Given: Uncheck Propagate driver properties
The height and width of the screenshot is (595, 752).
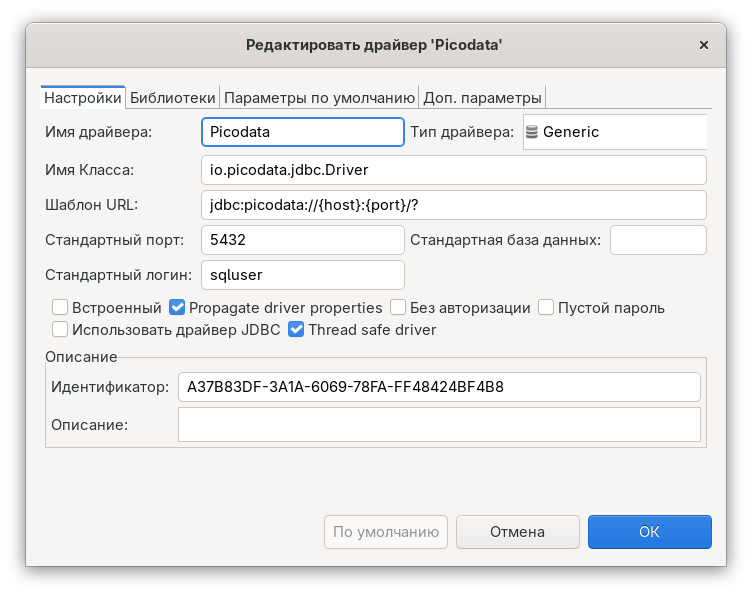Looking at the screenshot, I should (x=177, y=307).
